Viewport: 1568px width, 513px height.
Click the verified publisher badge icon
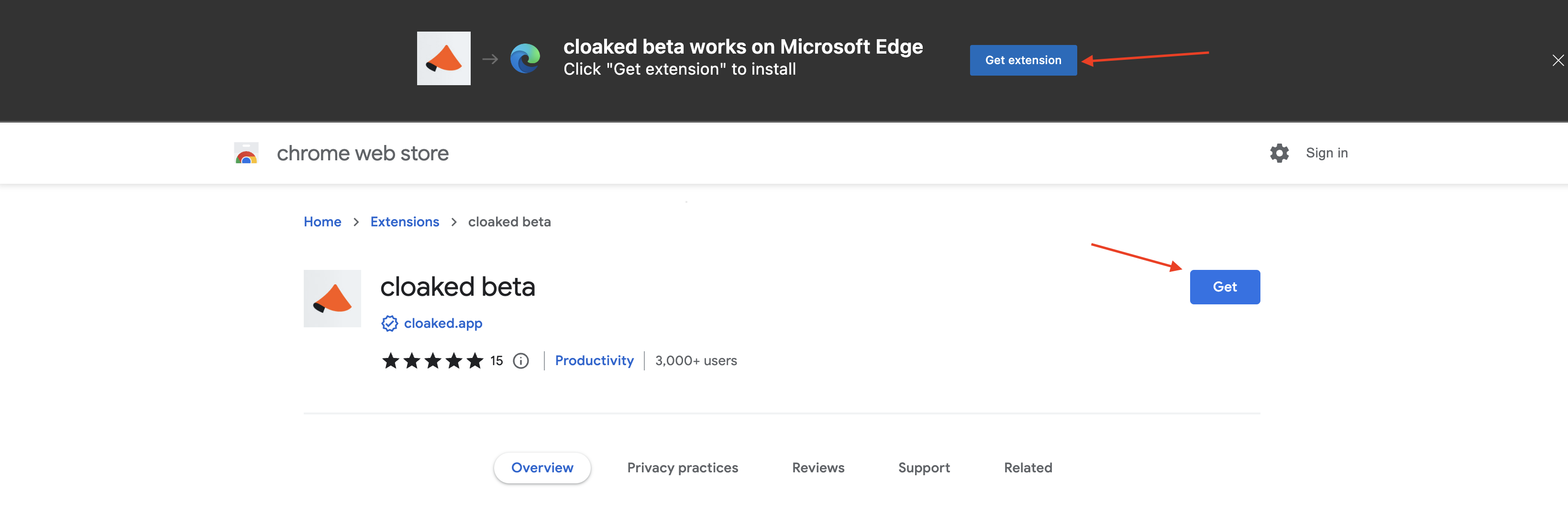point(389,323)
